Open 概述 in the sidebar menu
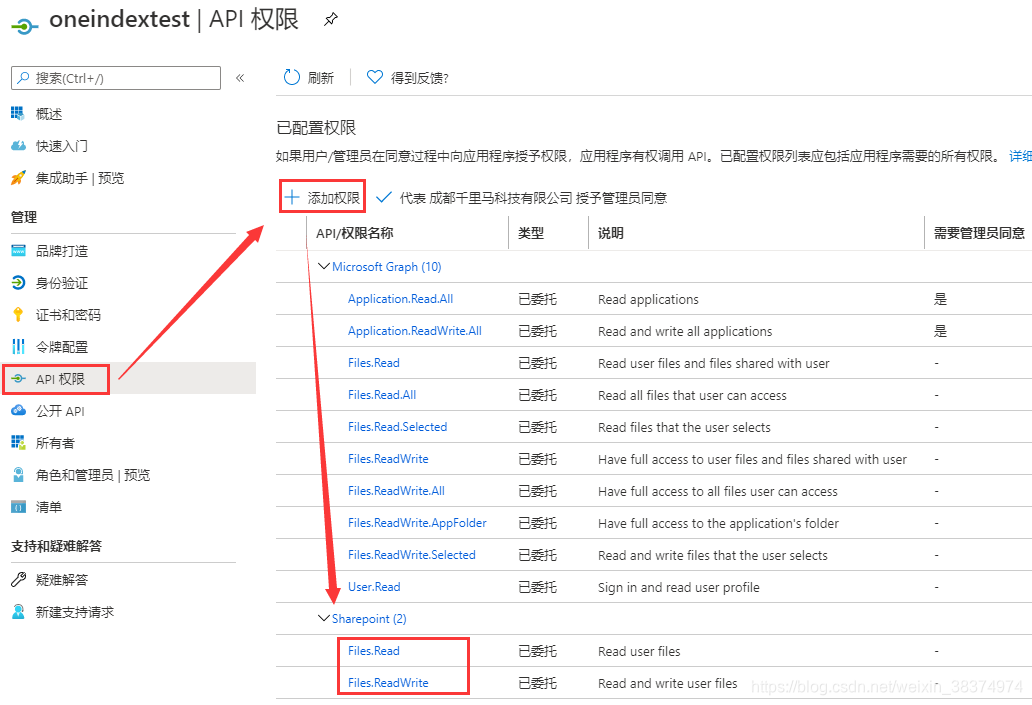 coord(49,114)
